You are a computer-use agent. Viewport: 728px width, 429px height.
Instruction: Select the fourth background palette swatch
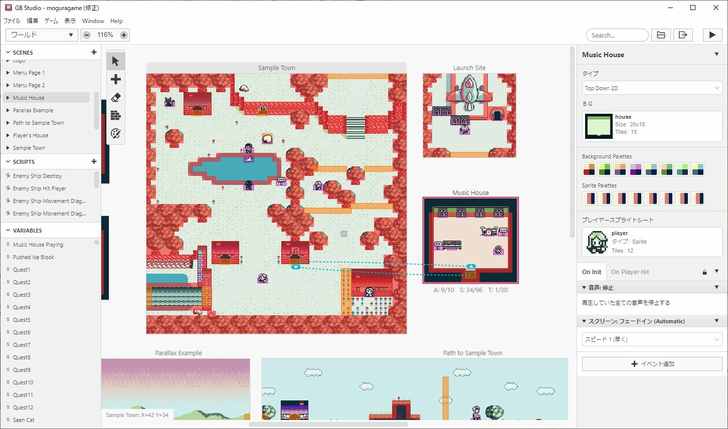pyautogui.click(x=636, y=169)
